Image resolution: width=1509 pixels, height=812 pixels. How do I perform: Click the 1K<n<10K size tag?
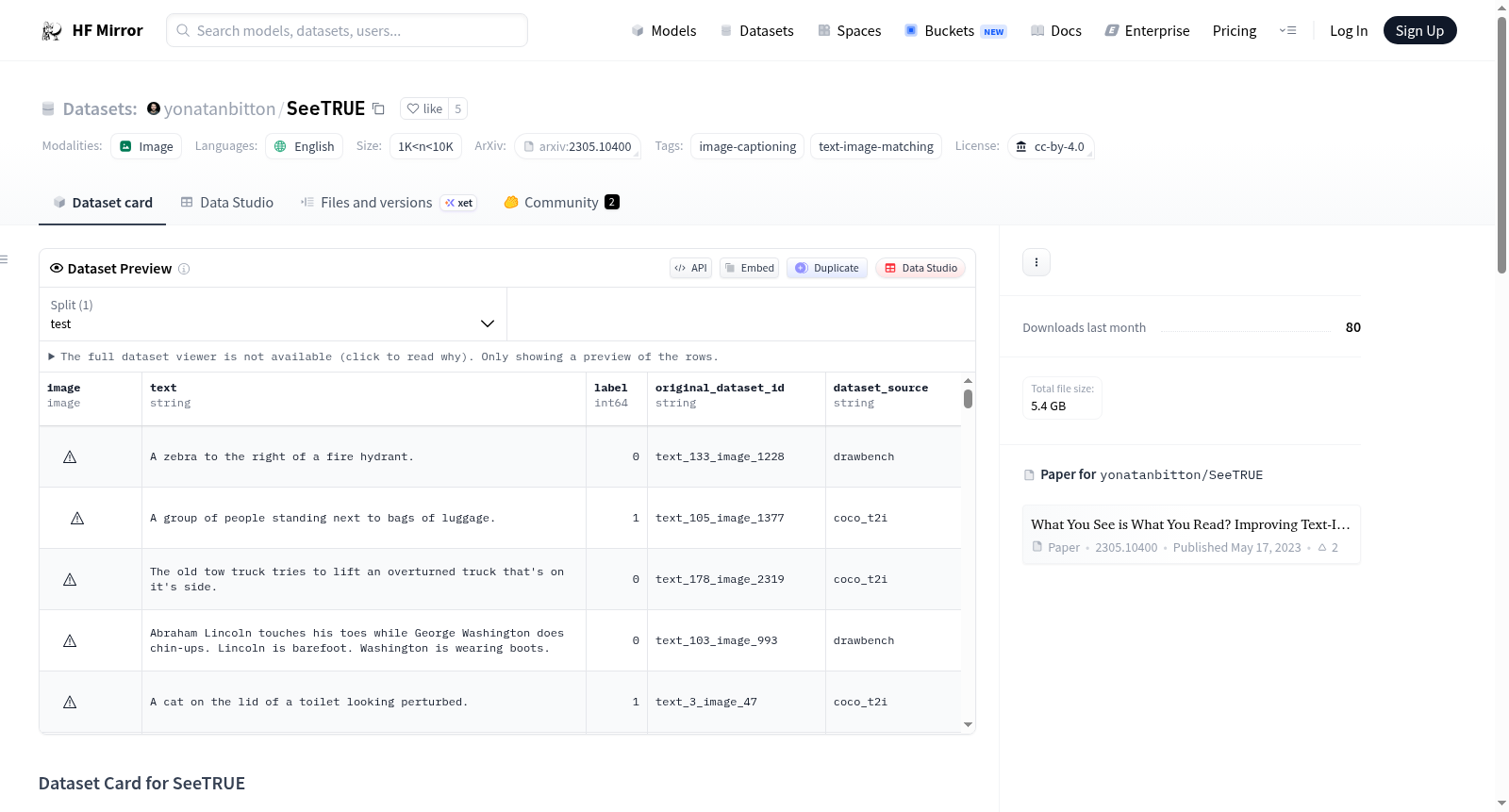425,146
